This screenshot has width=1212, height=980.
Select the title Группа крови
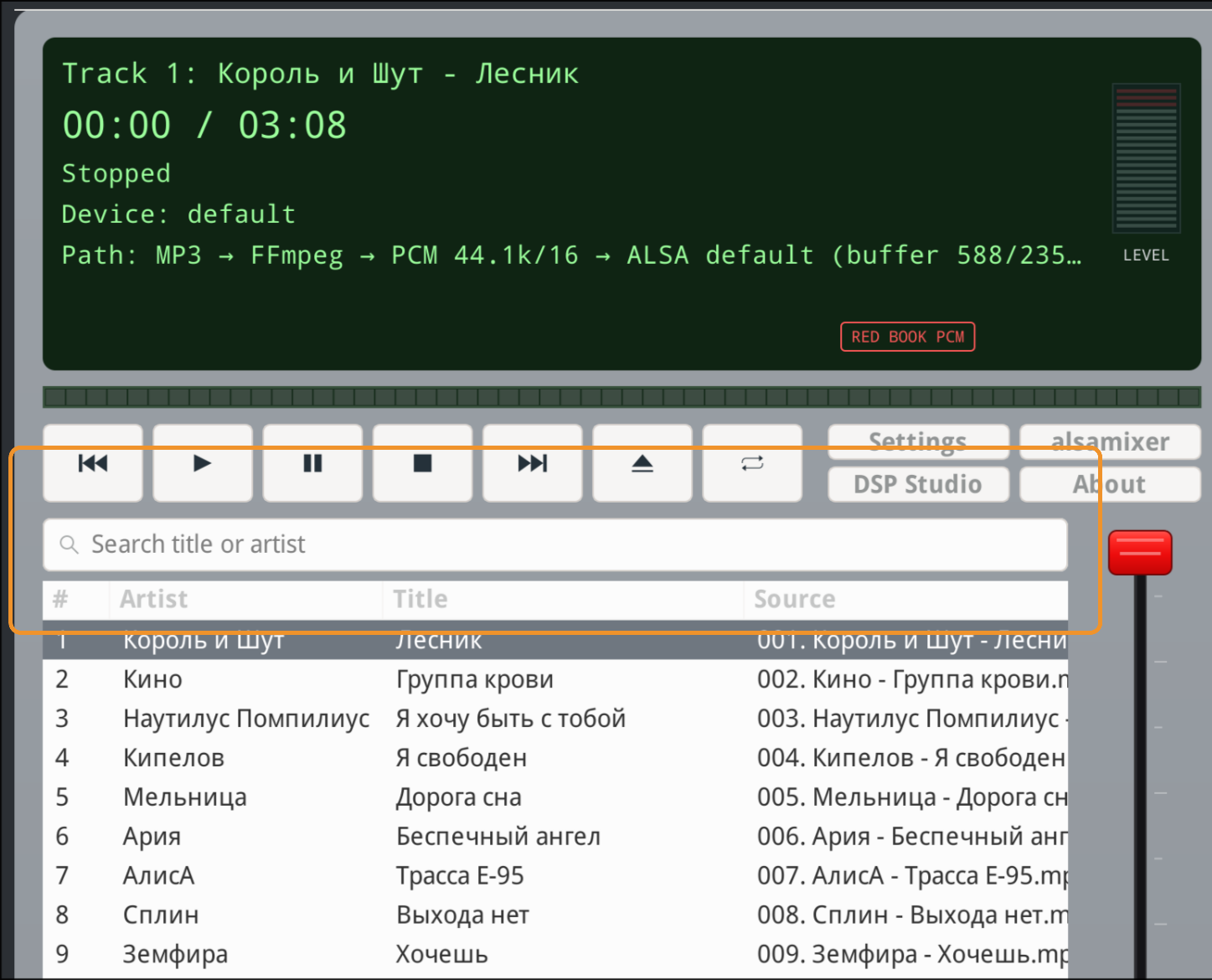(475, 679)
